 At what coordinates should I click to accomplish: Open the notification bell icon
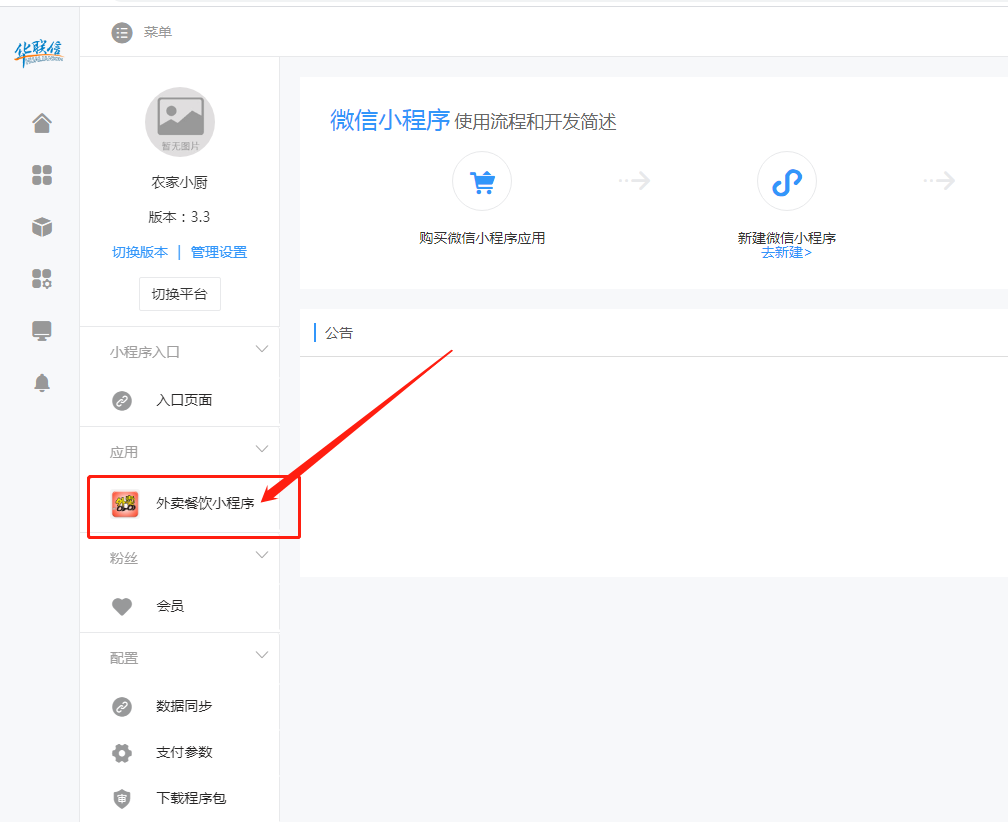[x=42, y=382]
